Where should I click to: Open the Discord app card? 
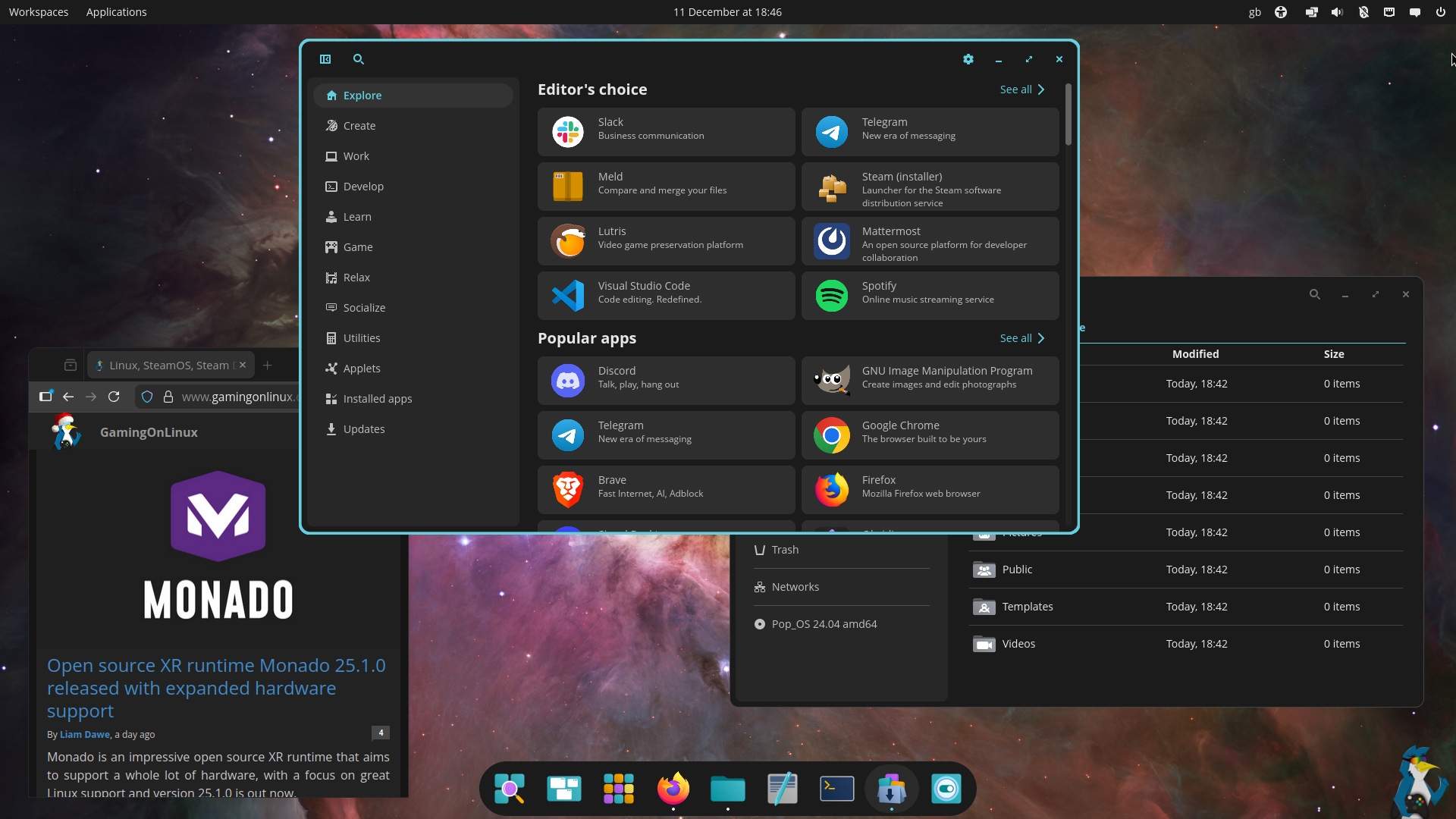[666, 381]
